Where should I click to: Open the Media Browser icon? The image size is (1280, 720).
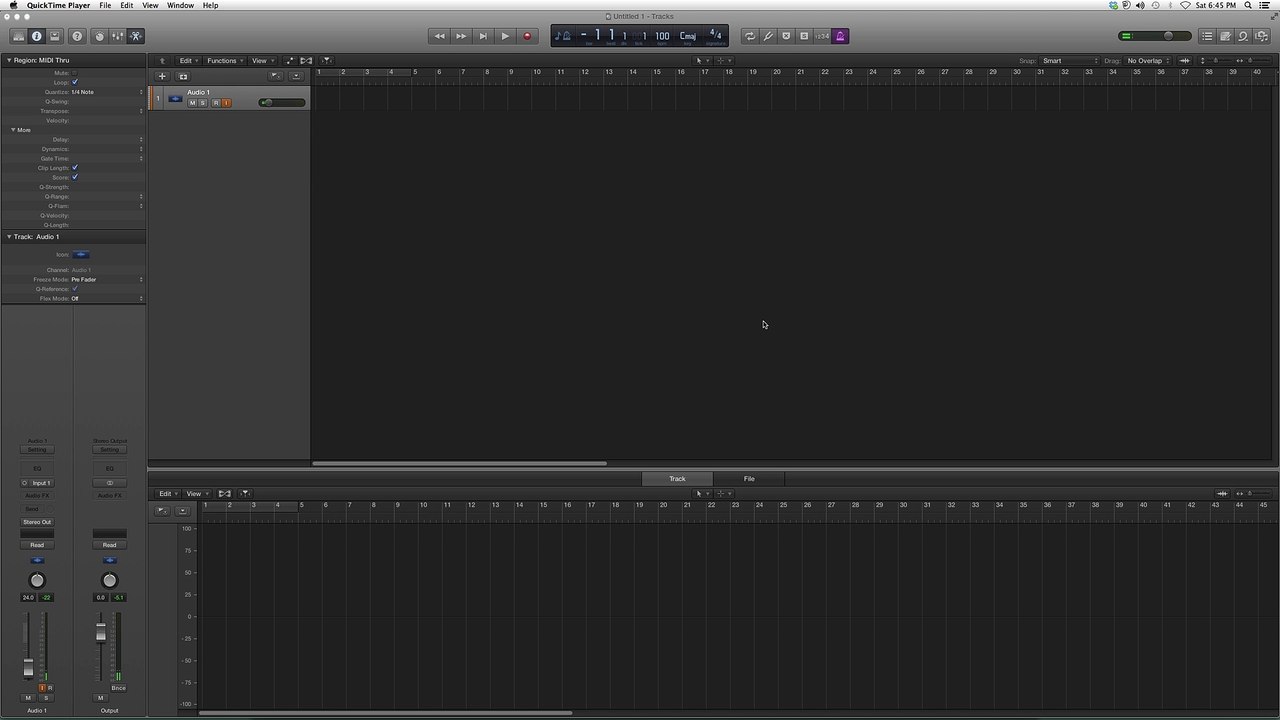click(x=1261, y=36)
